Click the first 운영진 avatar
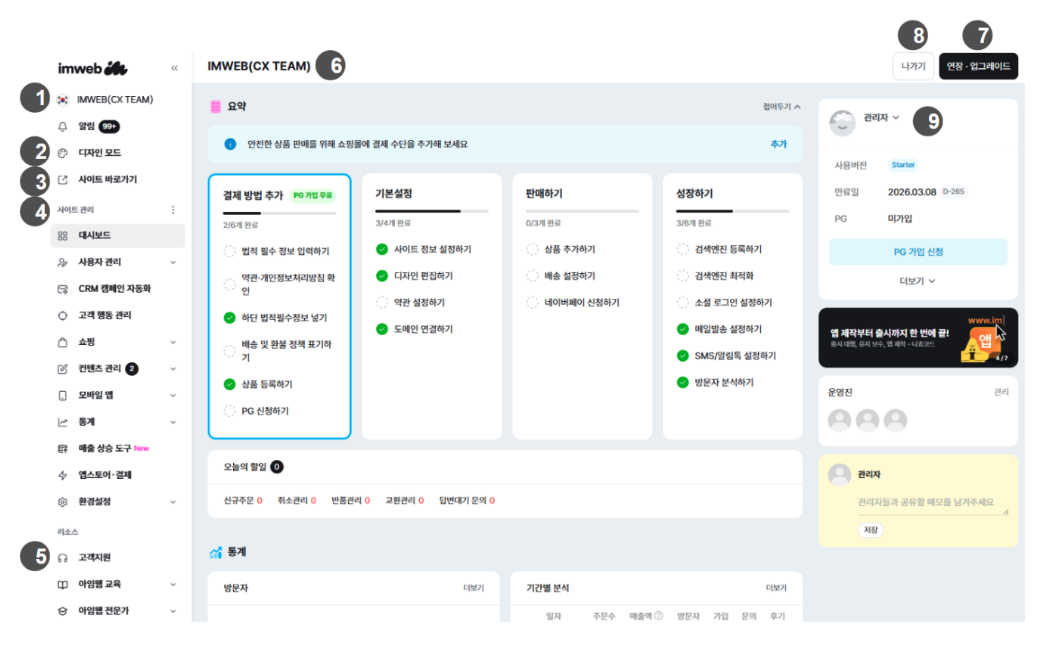This screenshot has height=648, width=1037. (840, 420)
